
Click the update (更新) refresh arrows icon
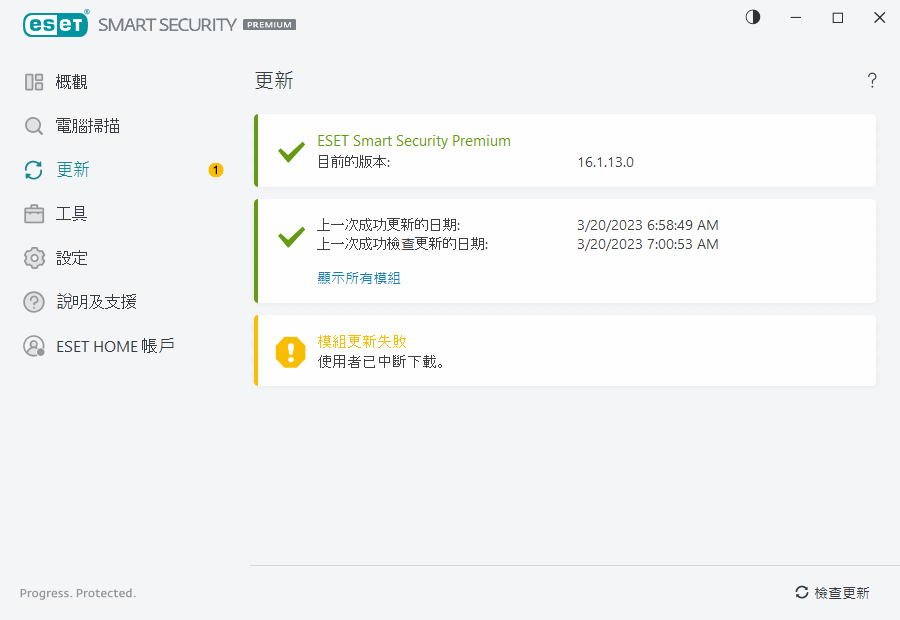34,170
